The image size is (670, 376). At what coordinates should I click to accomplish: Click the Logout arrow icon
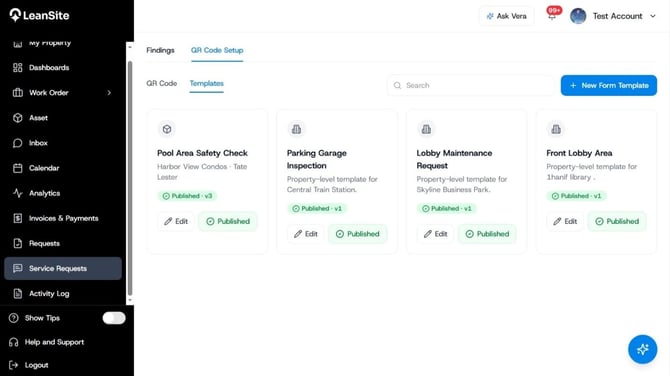14,365
